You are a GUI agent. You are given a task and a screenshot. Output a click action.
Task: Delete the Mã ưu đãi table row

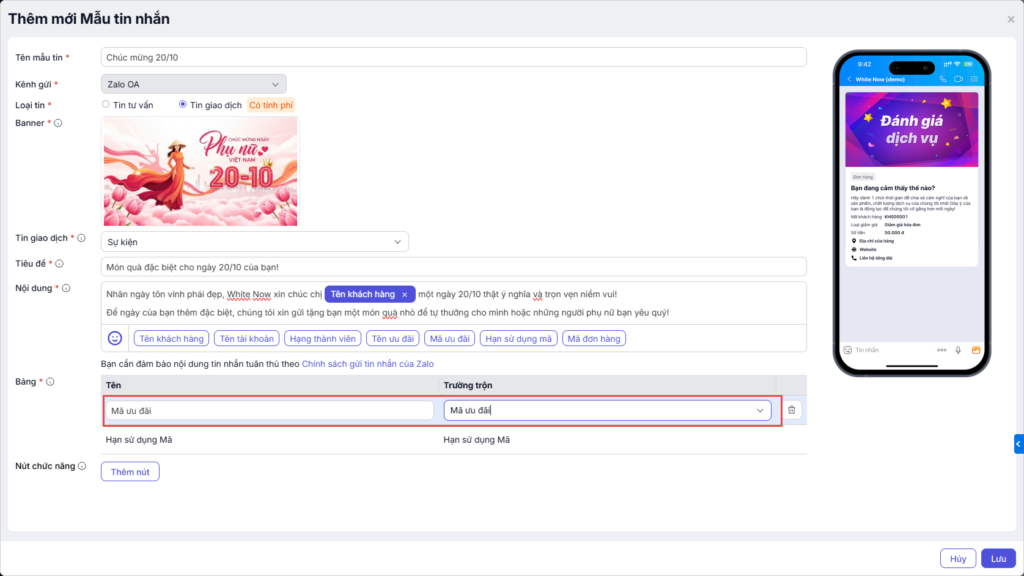[792, 410]
